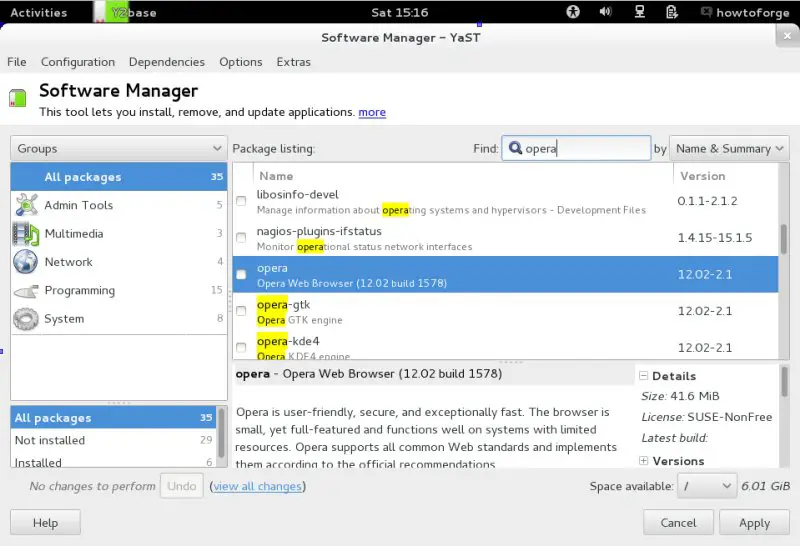Open the Configuration menu
This screenshot has height=546, width=800.
click(78, 62)
